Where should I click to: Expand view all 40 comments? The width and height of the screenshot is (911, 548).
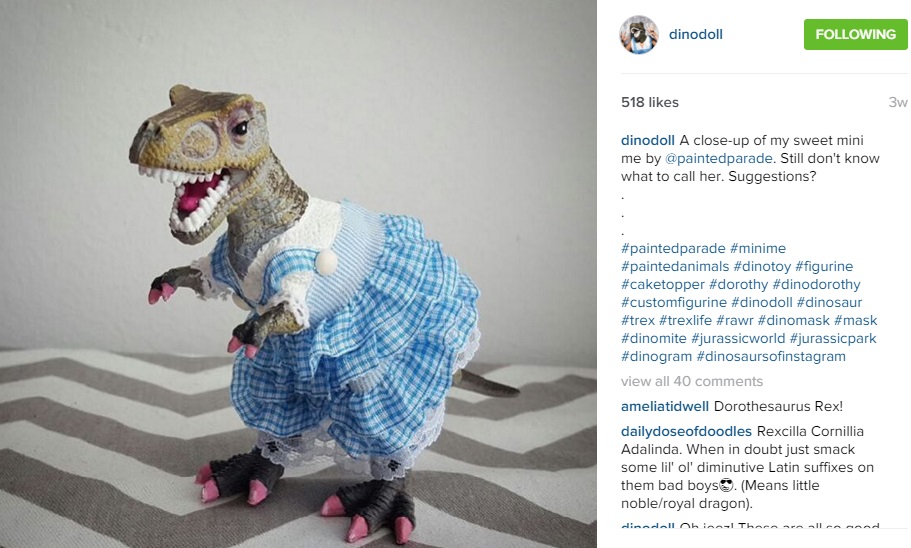(x=691, y=381)
